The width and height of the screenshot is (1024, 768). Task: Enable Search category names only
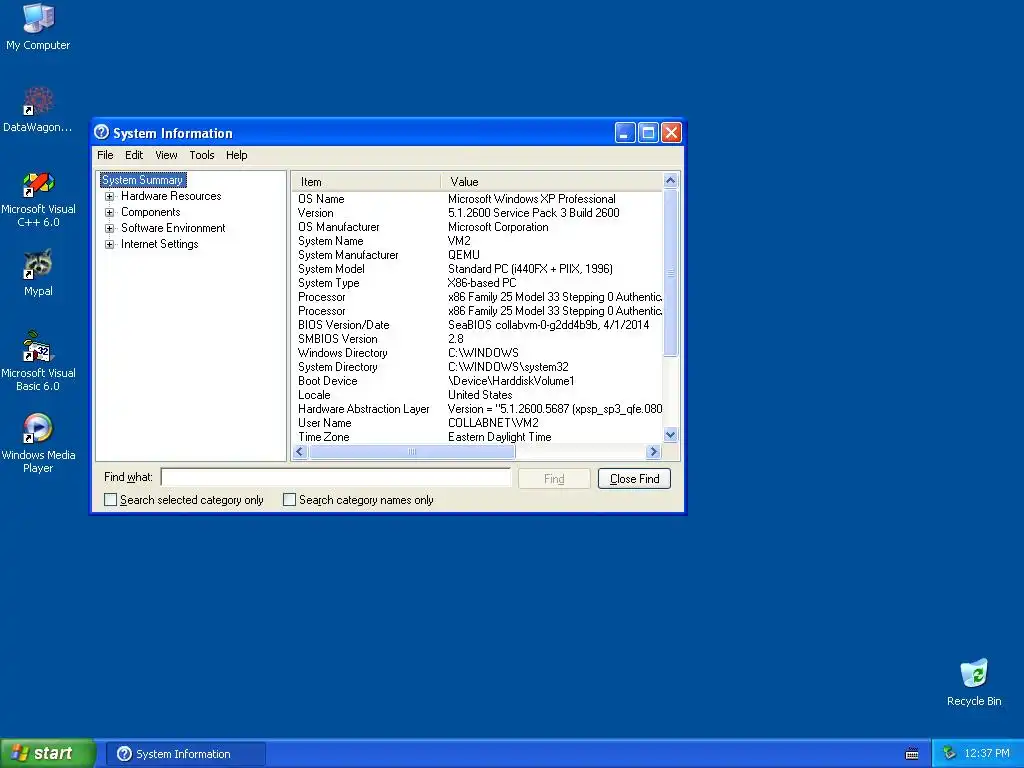pos(289,500)
